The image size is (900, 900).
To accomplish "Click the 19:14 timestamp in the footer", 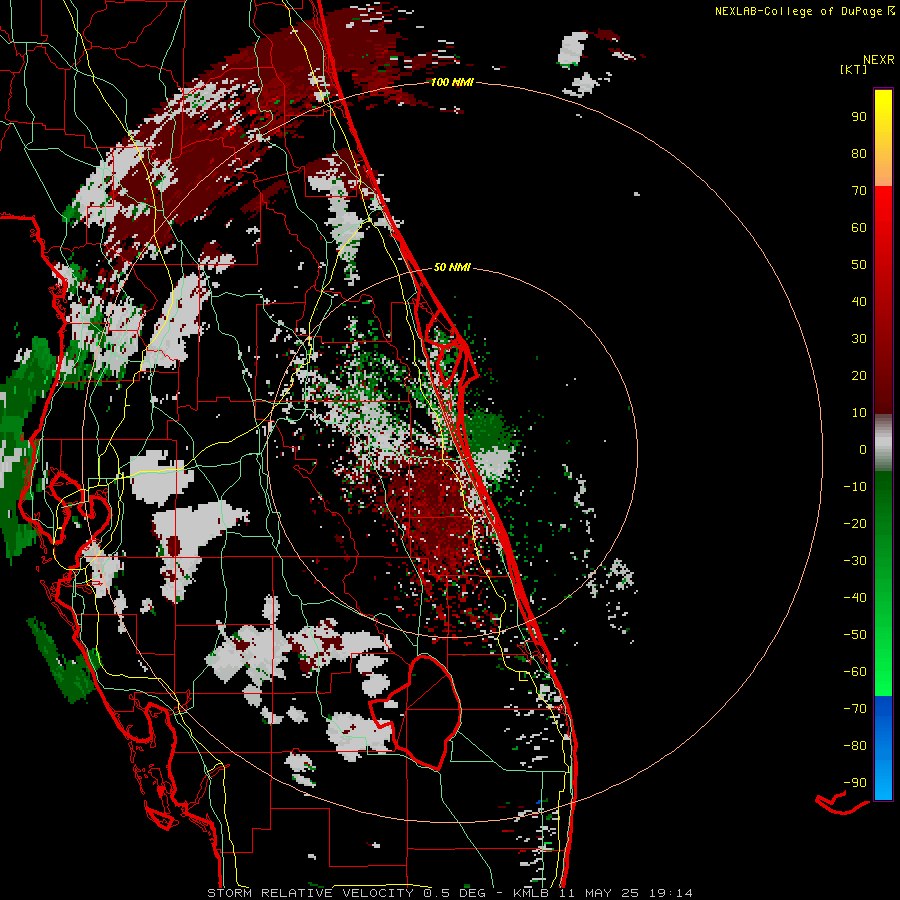I will [x=671, y=893].
